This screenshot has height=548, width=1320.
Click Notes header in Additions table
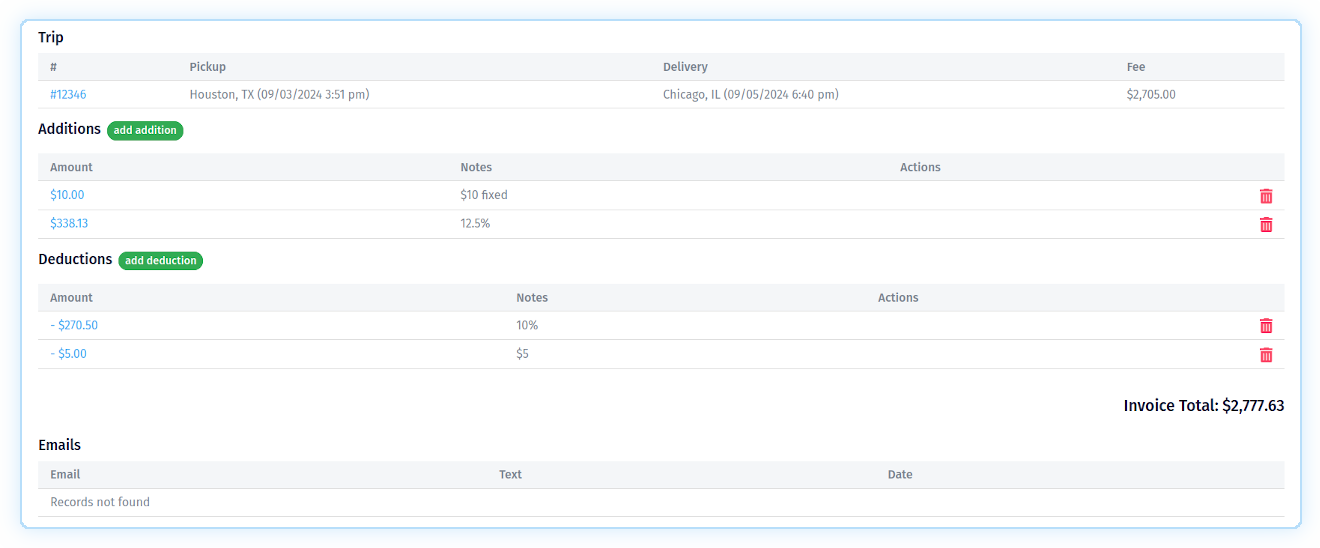pyautogui.click(x=476, y=168)
